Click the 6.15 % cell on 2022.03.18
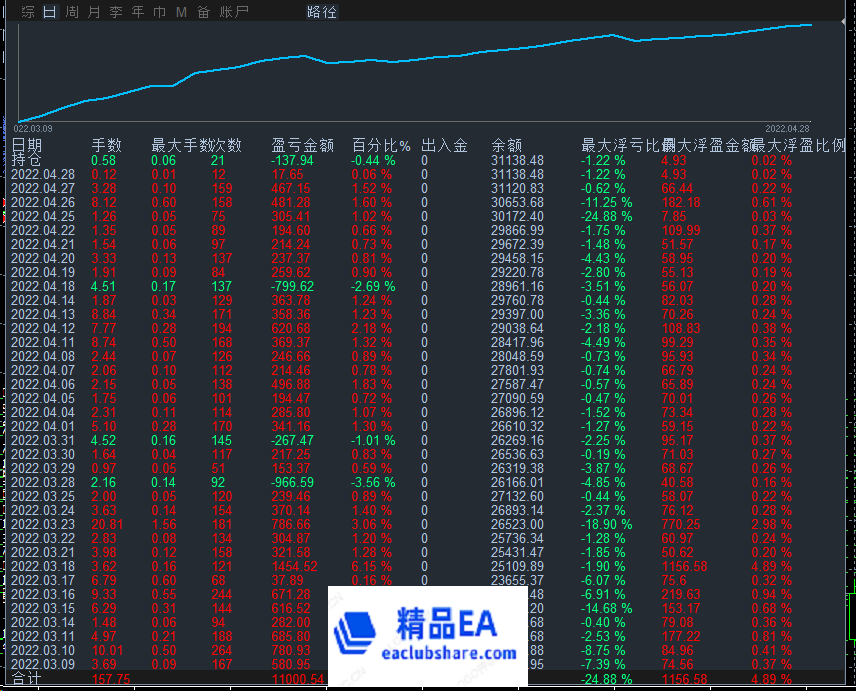Image resolution: width=856 pixels, height=691 pixels. click(372, 567)
